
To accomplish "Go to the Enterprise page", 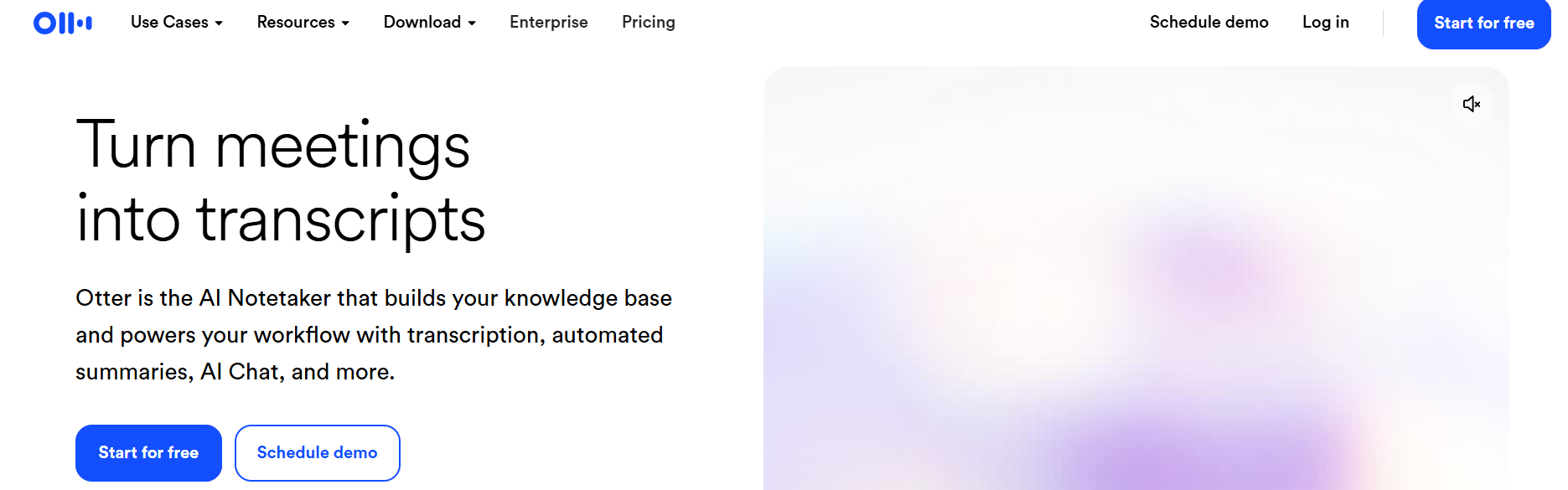I will (x=548, y=23).
